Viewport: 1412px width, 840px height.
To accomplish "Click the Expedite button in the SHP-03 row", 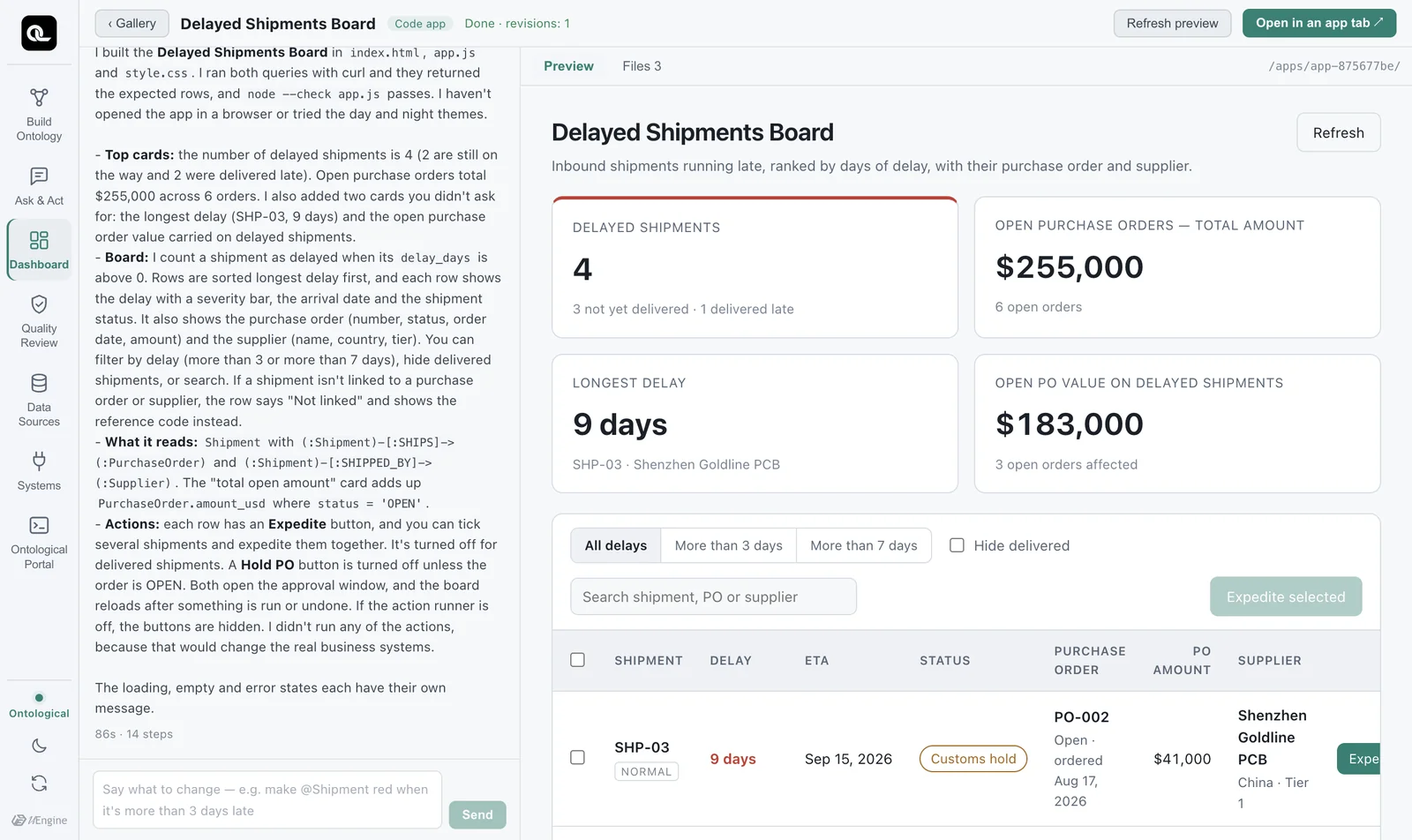I will coord(1359,759).
